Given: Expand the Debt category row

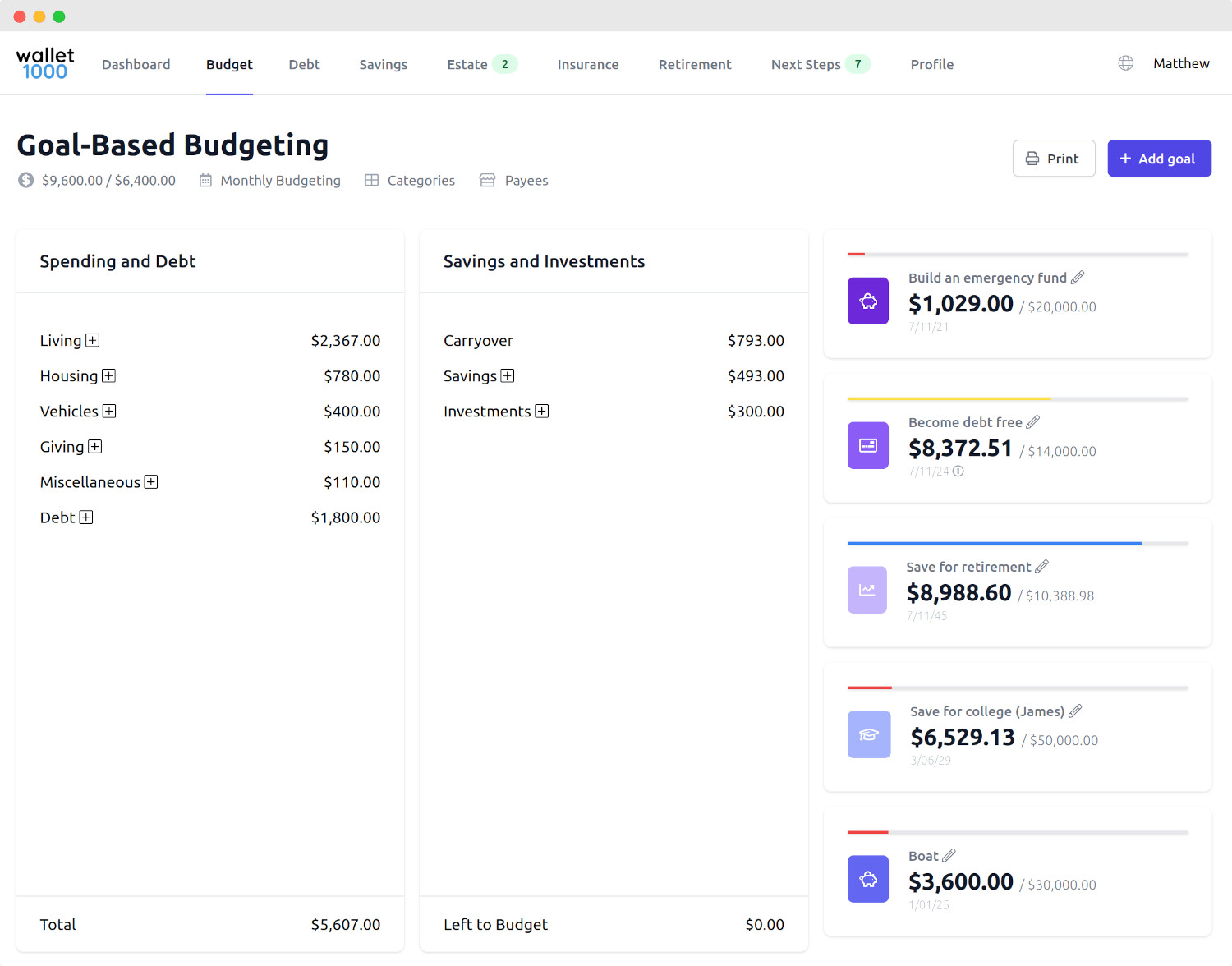Looking at the screenshot, I should (x=86, y=517).
